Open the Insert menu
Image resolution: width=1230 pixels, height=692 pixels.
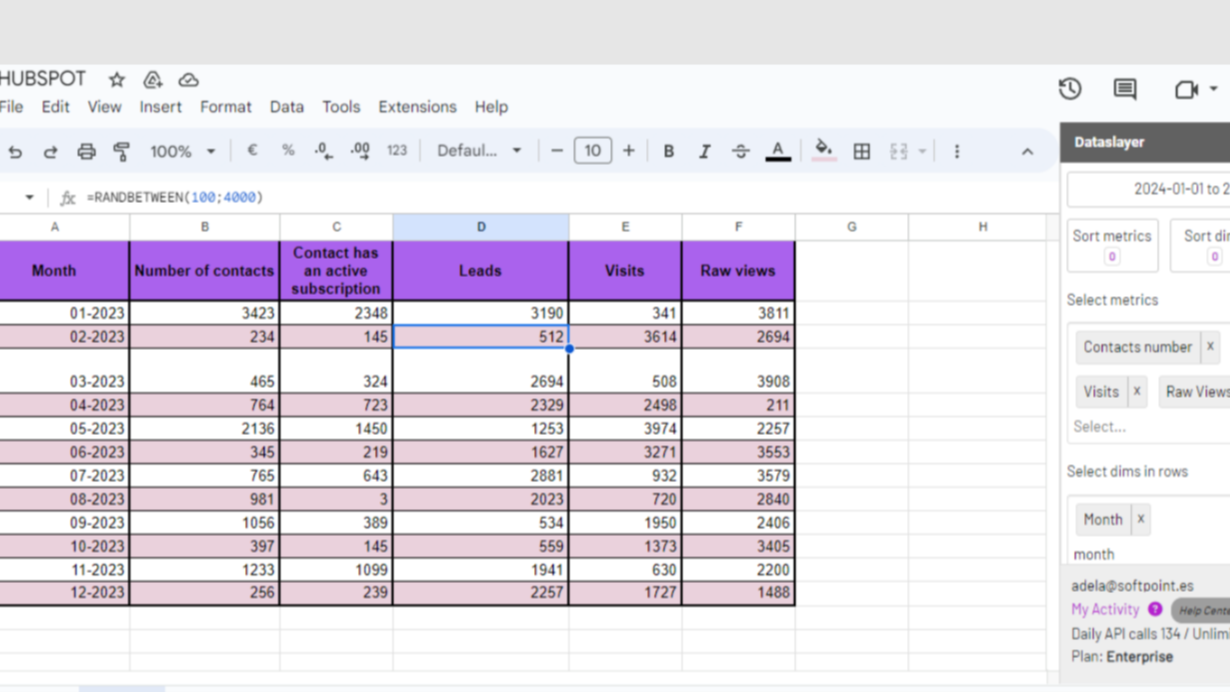(160, 107)
